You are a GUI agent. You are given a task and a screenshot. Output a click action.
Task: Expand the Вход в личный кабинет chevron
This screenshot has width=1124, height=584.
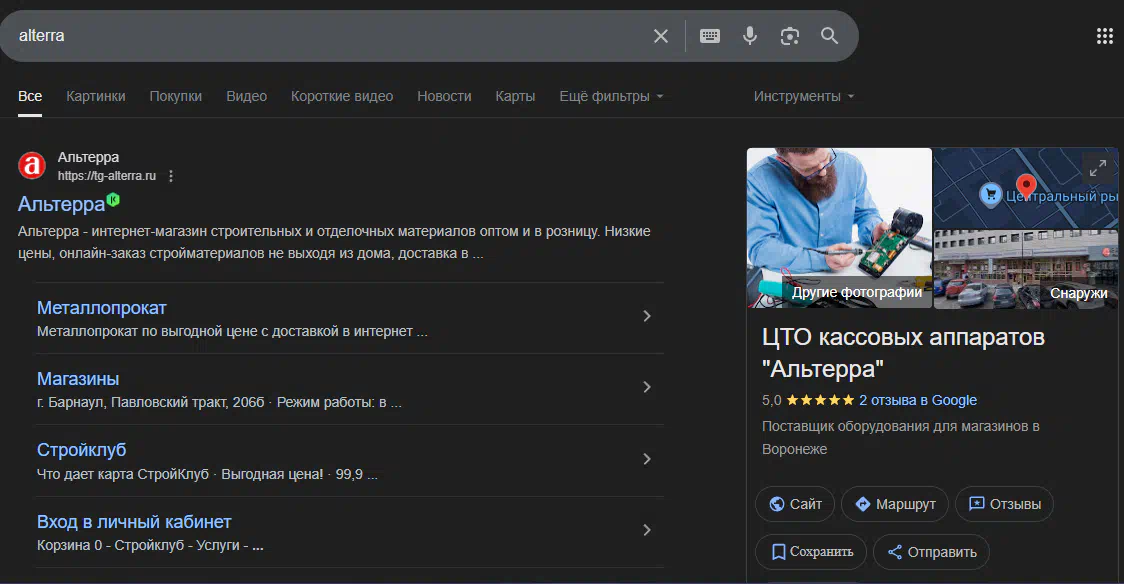(647, 530)
